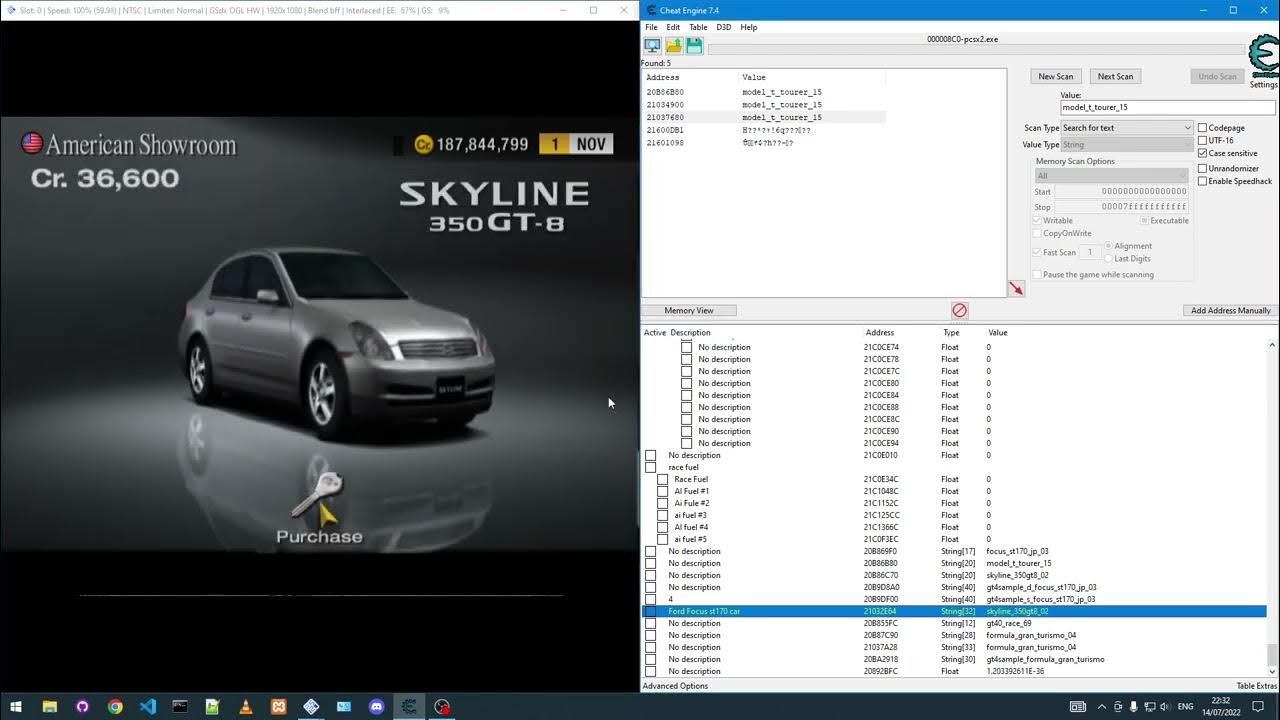This screenshot has width=1280, height=720.
Task: Select found result at address 20B86B80
Action: click(x=764, y=92)
